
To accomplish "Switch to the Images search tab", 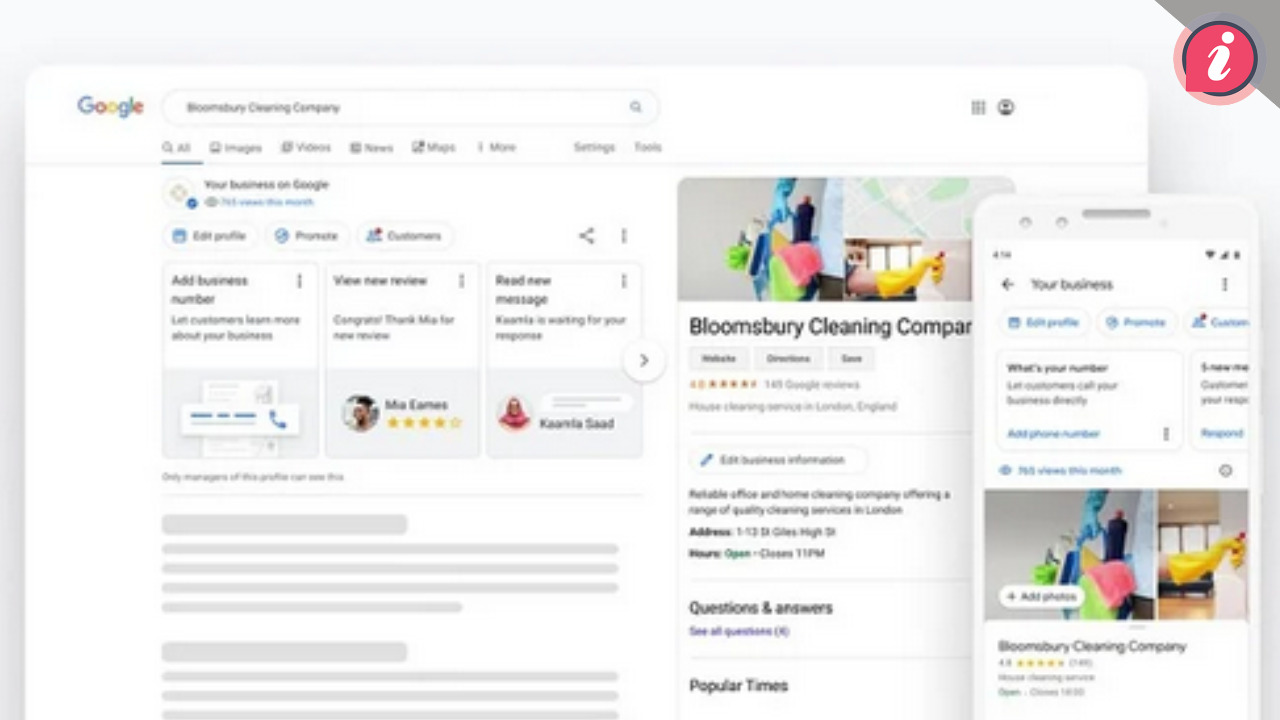I will pyautogui.click(x=236, y=148).
